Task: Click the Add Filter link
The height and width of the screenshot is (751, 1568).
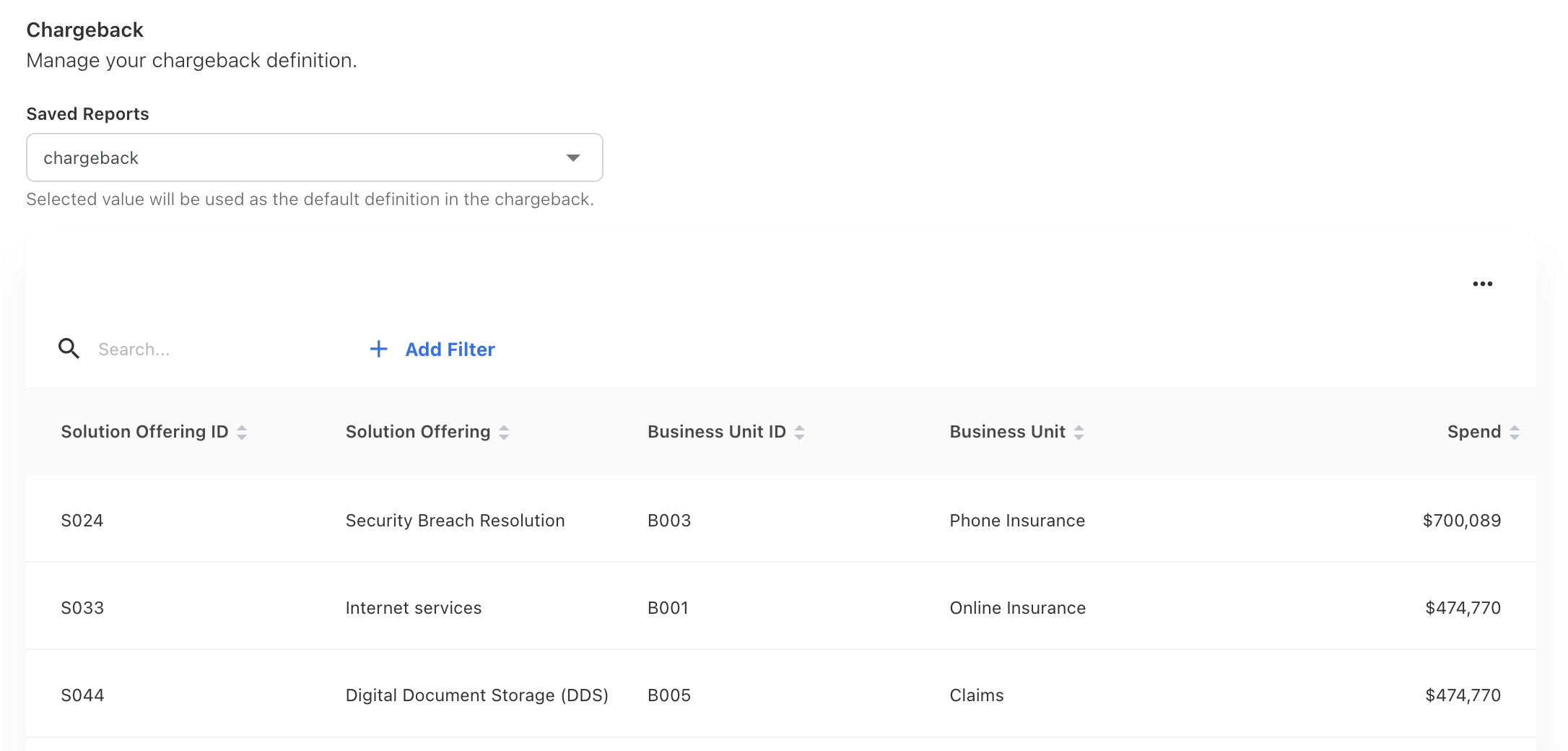Action: pos(450,350)
